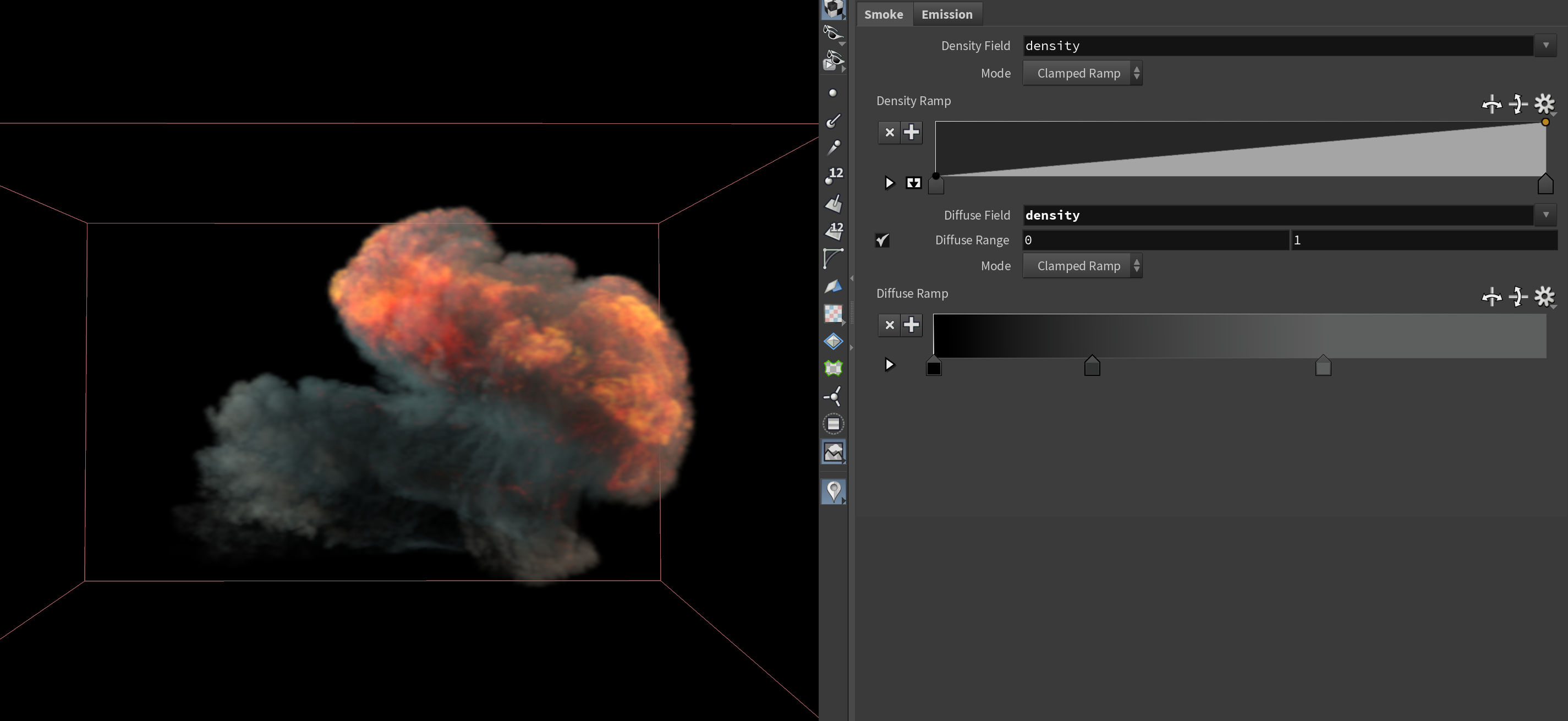Viewport: 1568px width, 721px height.
Task: Add a Density Ramp point with plus
Action: 911,132
